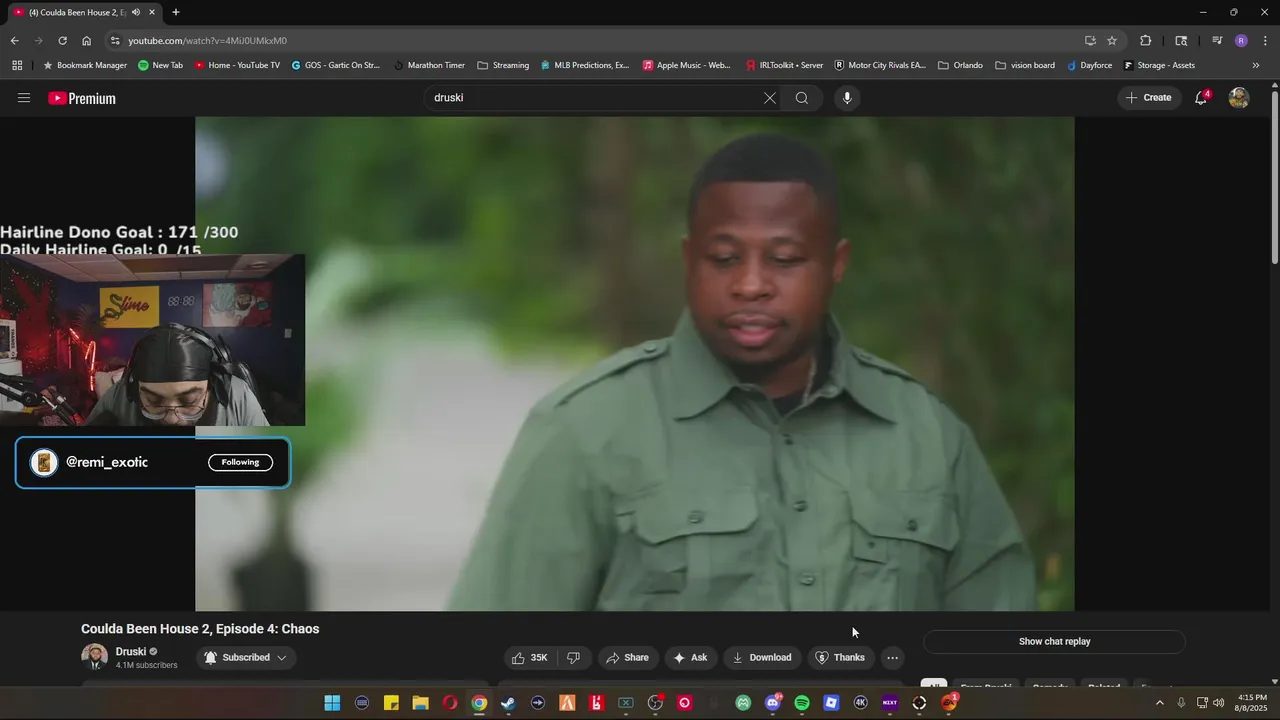Open YouTube notifications bell
Image resolution: width=1280 pixels, height=720 pixels.
click(1201, 98)
